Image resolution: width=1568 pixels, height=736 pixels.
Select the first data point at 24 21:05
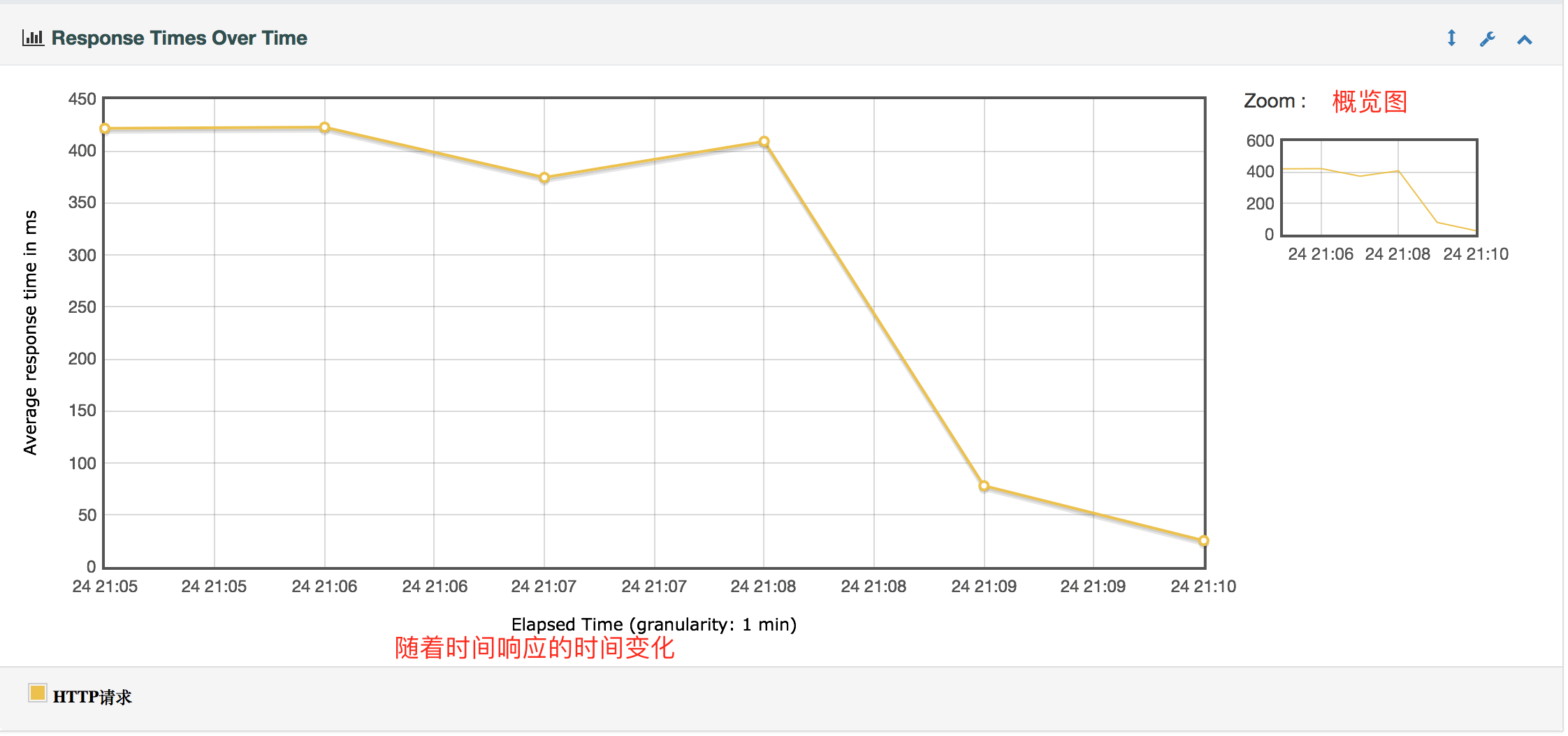[x=104, y=128]
